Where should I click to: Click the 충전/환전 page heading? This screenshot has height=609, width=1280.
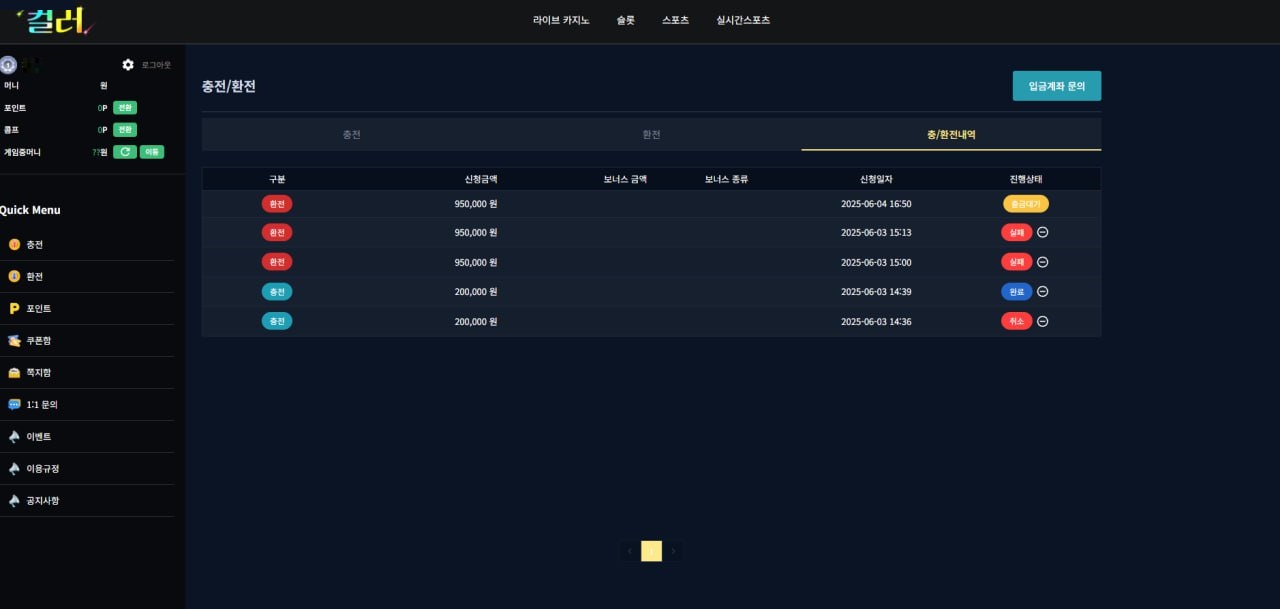[x=229, y=86]
